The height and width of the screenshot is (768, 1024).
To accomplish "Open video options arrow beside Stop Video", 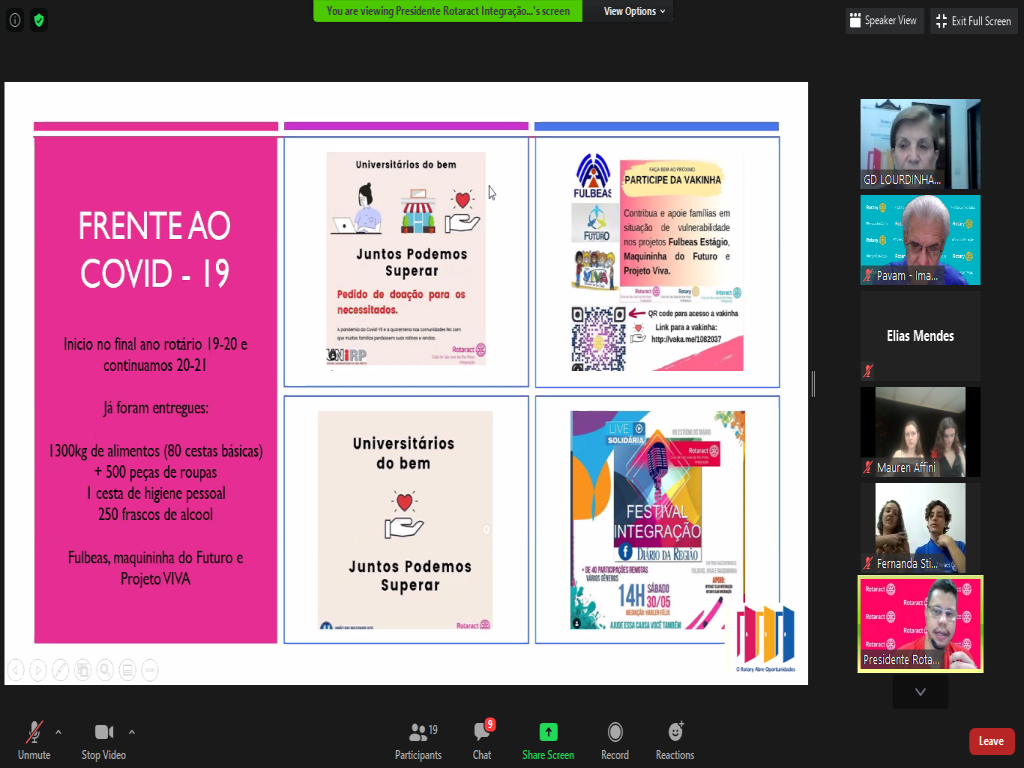I will pos(132,731).
